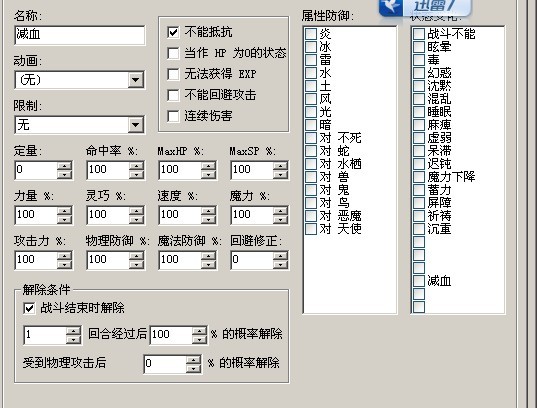Increase 命中率 % with up arrow

[136, 166]
